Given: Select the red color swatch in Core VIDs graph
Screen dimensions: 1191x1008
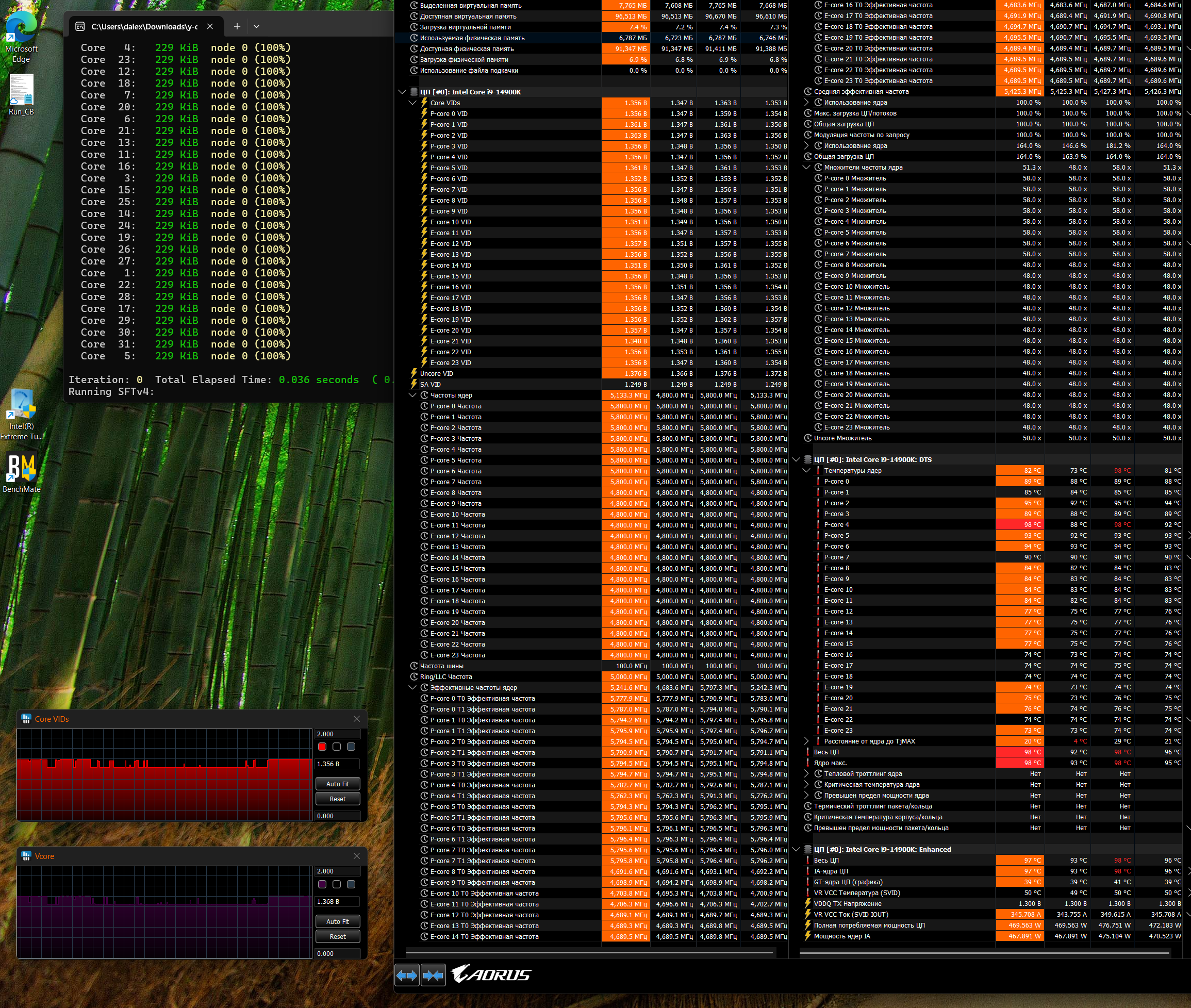Looking at the screenshot, I should [322, 746].
